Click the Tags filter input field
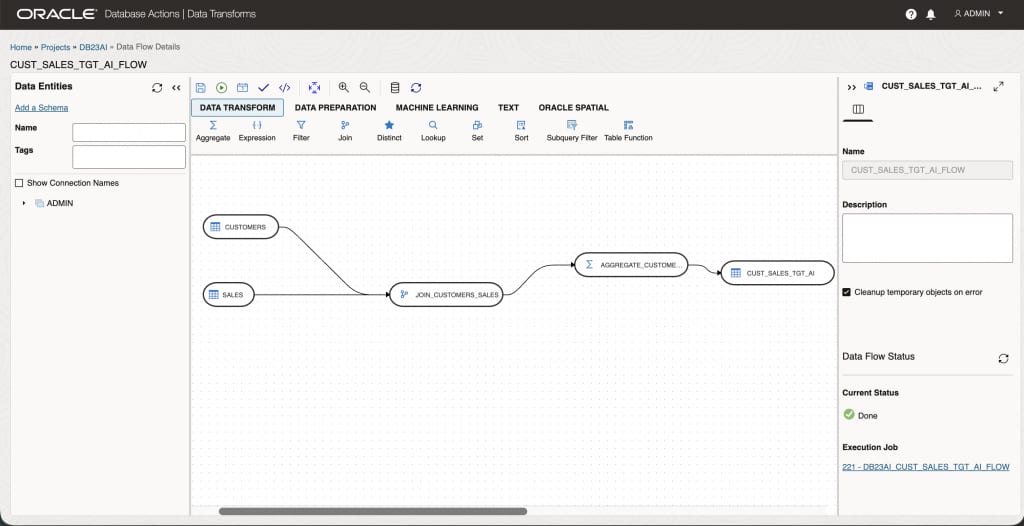1024x526 pixels. pos(129,157)
